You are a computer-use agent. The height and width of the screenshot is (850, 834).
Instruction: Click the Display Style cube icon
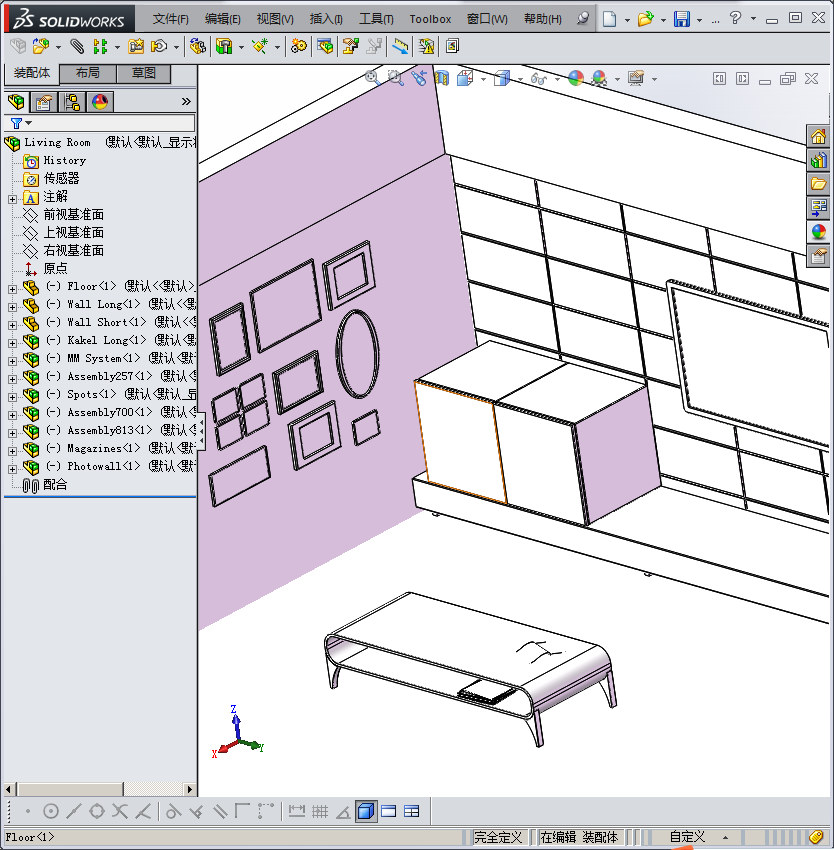(502, 78)
